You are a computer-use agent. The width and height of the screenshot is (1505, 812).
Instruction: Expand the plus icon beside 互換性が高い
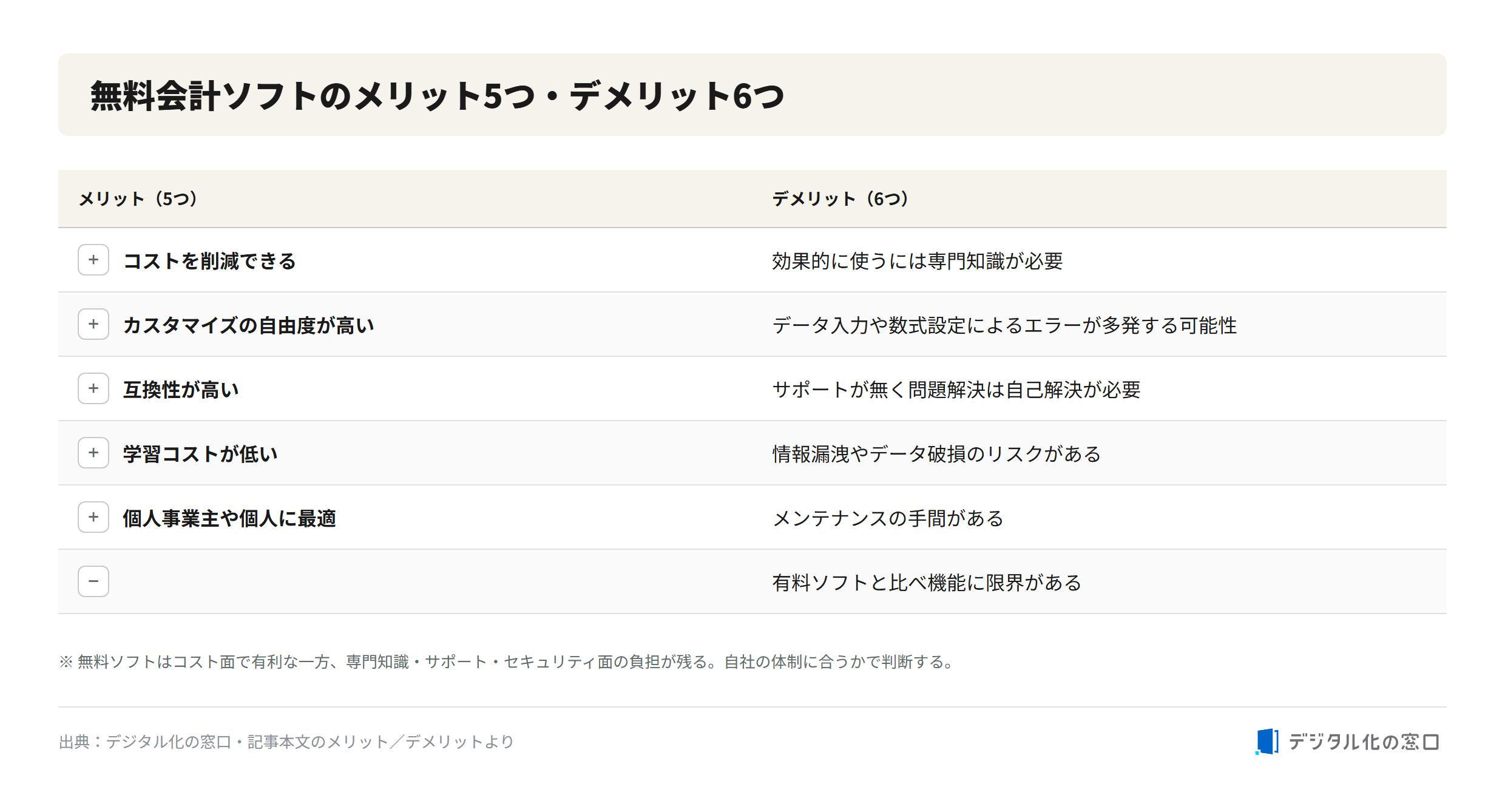tap(93, 388)
